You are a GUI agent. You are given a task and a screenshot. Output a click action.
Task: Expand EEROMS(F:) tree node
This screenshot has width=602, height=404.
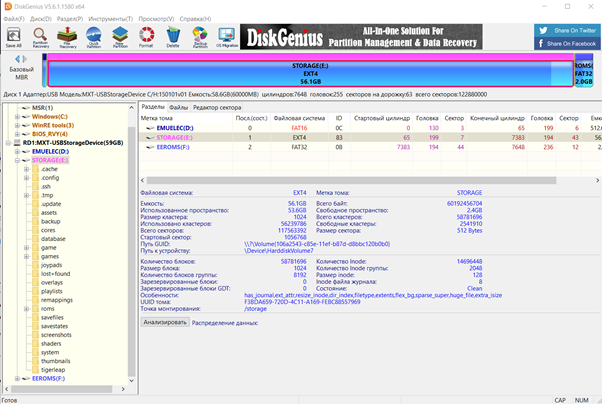click(17, 379)
